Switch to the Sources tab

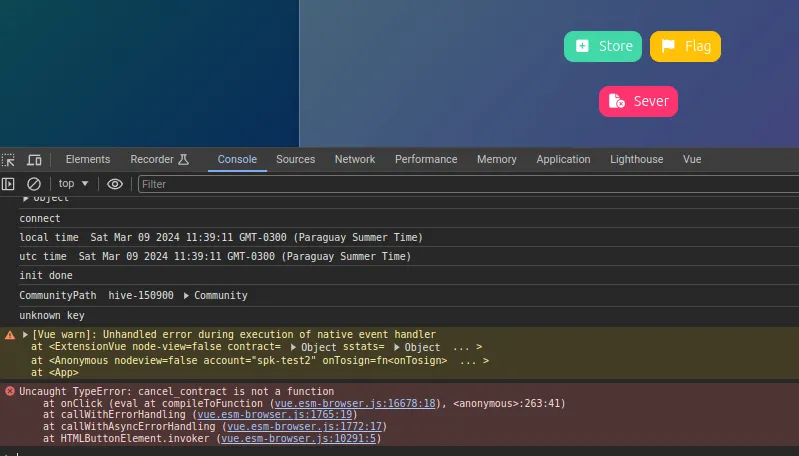296,159
